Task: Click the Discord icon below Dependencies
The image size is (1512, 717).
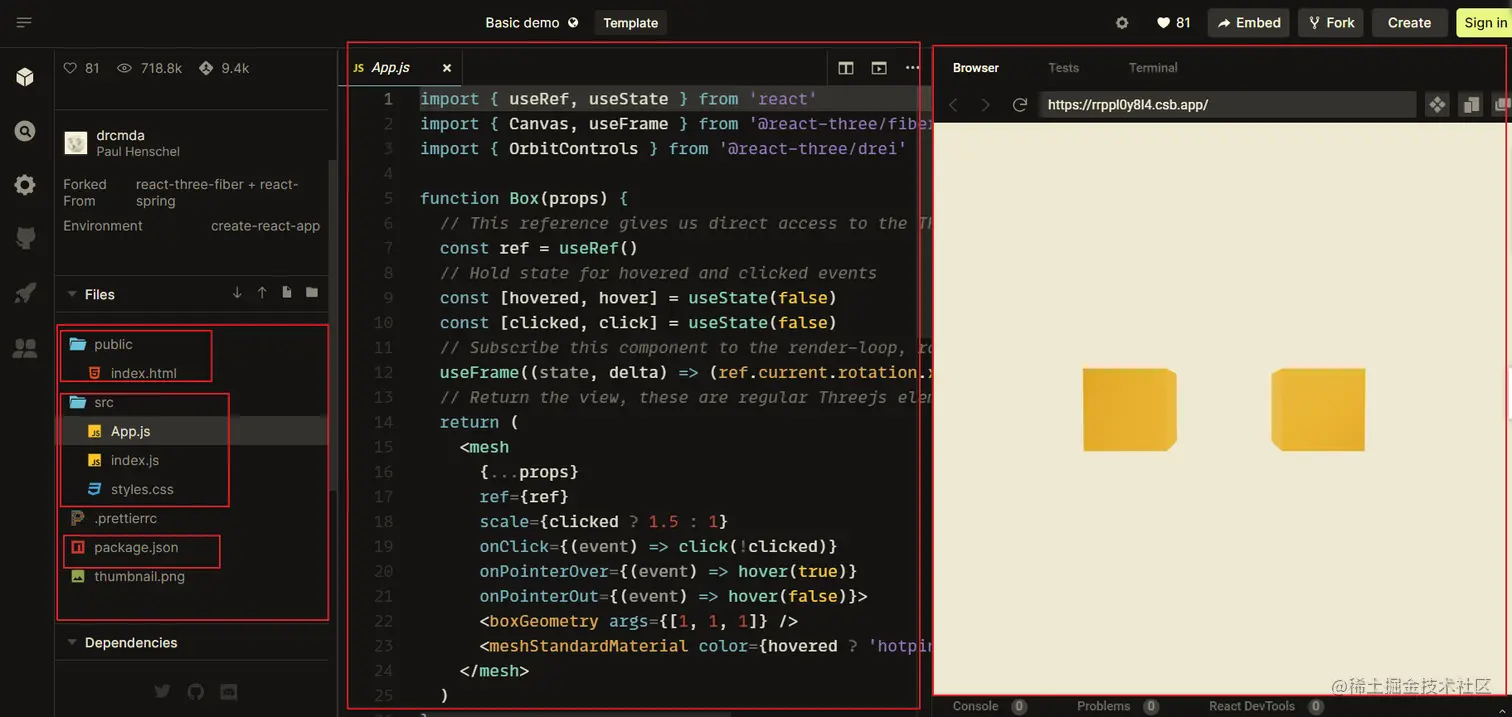Action: pyautogui.click(x=228, y=691)
